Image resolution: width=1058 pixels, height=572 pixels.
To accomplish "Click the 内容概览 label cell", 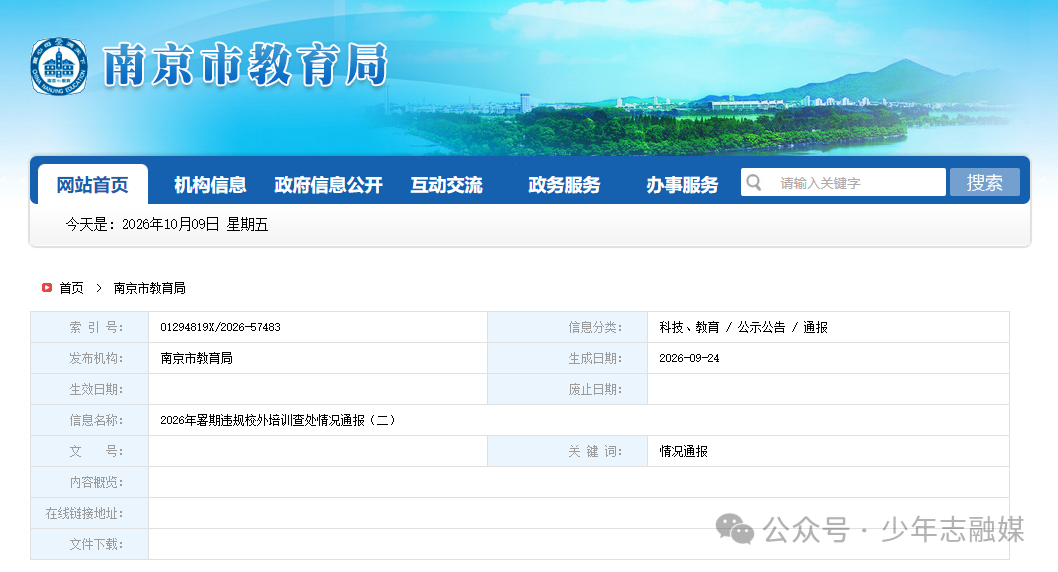I will pyautogui.click(x=90, y=482).
